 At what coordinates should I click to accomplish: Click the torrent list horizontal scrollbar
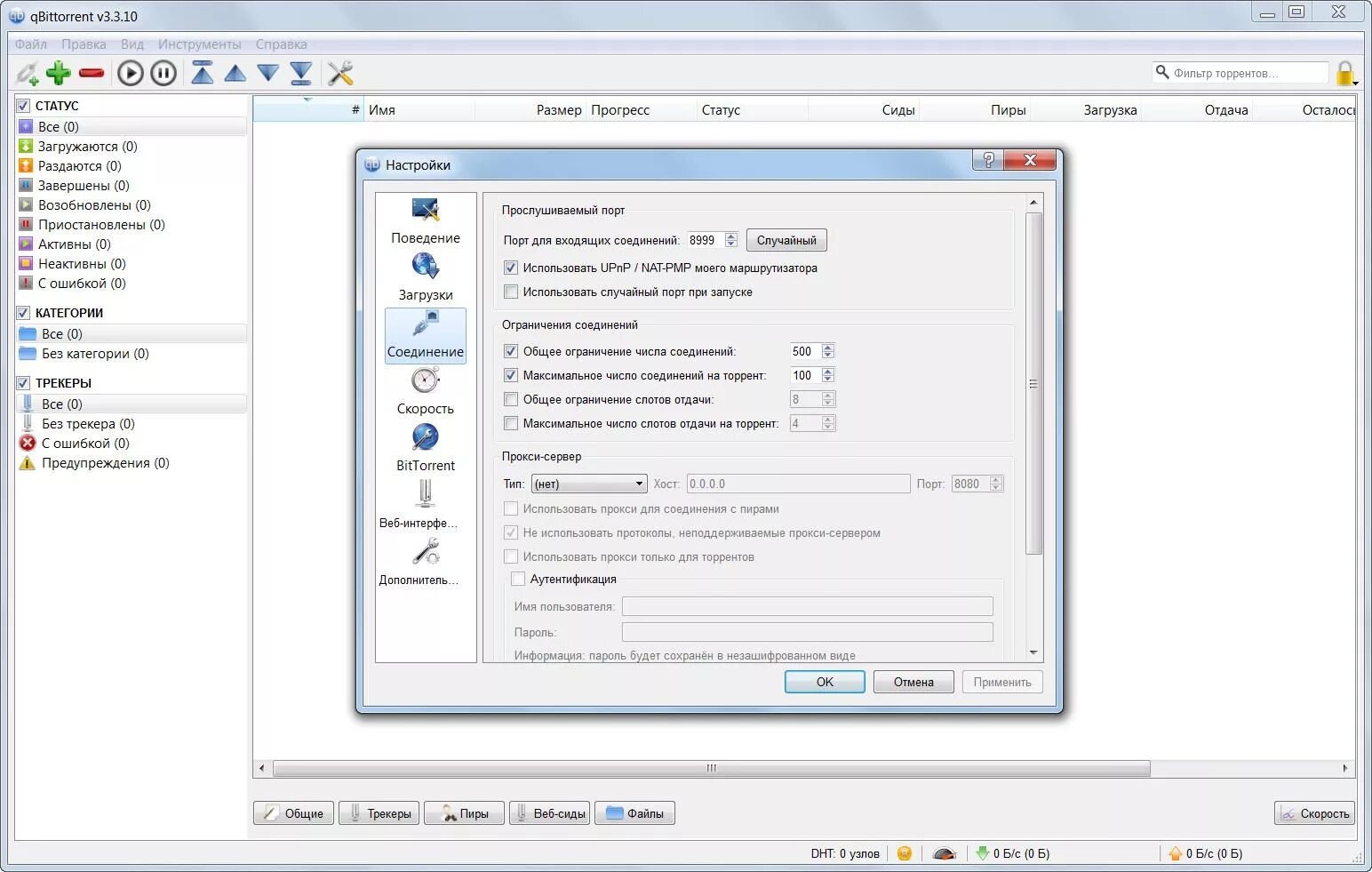tap(711, 768)
